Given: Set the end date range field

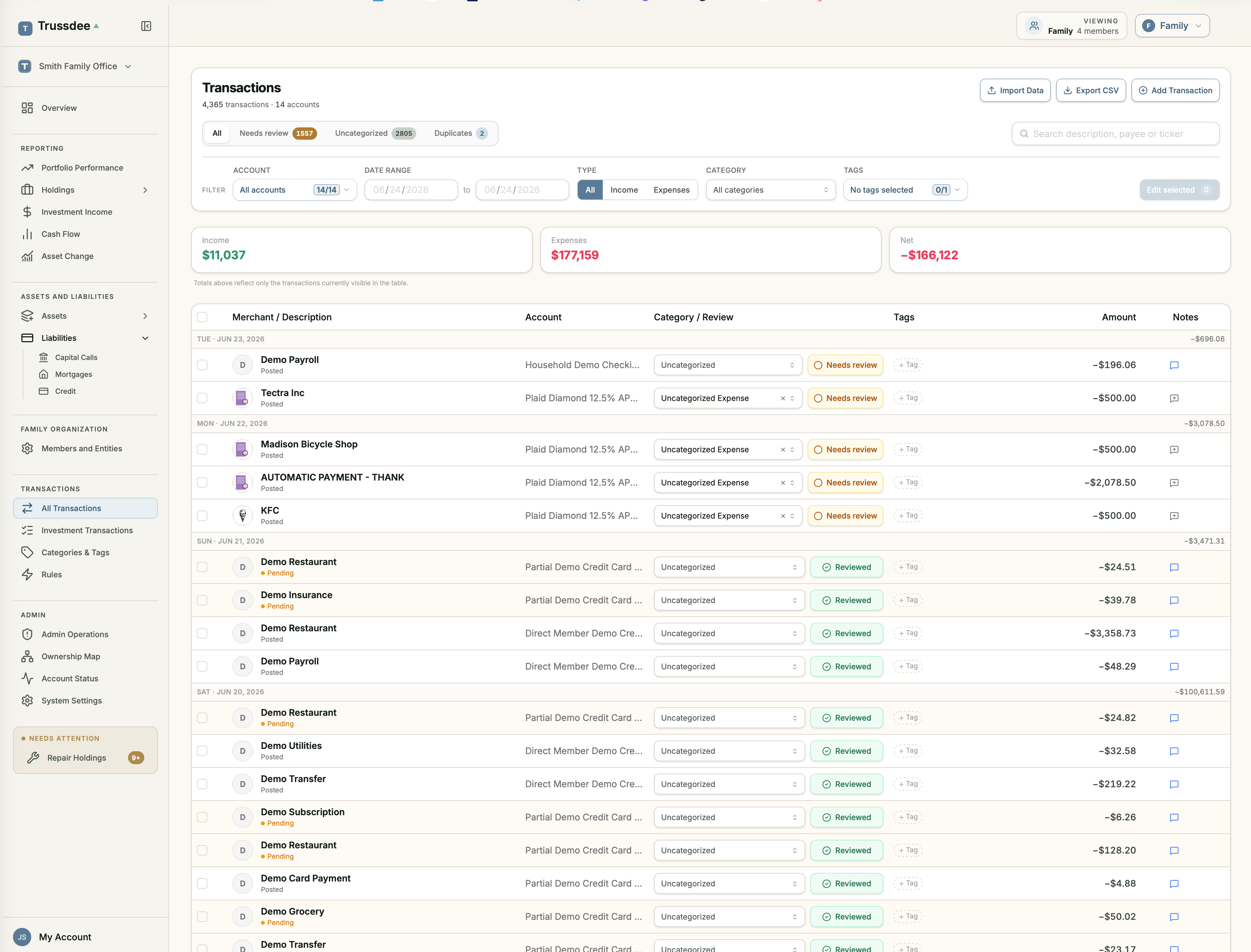Looking at the screenshot, I should coord(522,190).
